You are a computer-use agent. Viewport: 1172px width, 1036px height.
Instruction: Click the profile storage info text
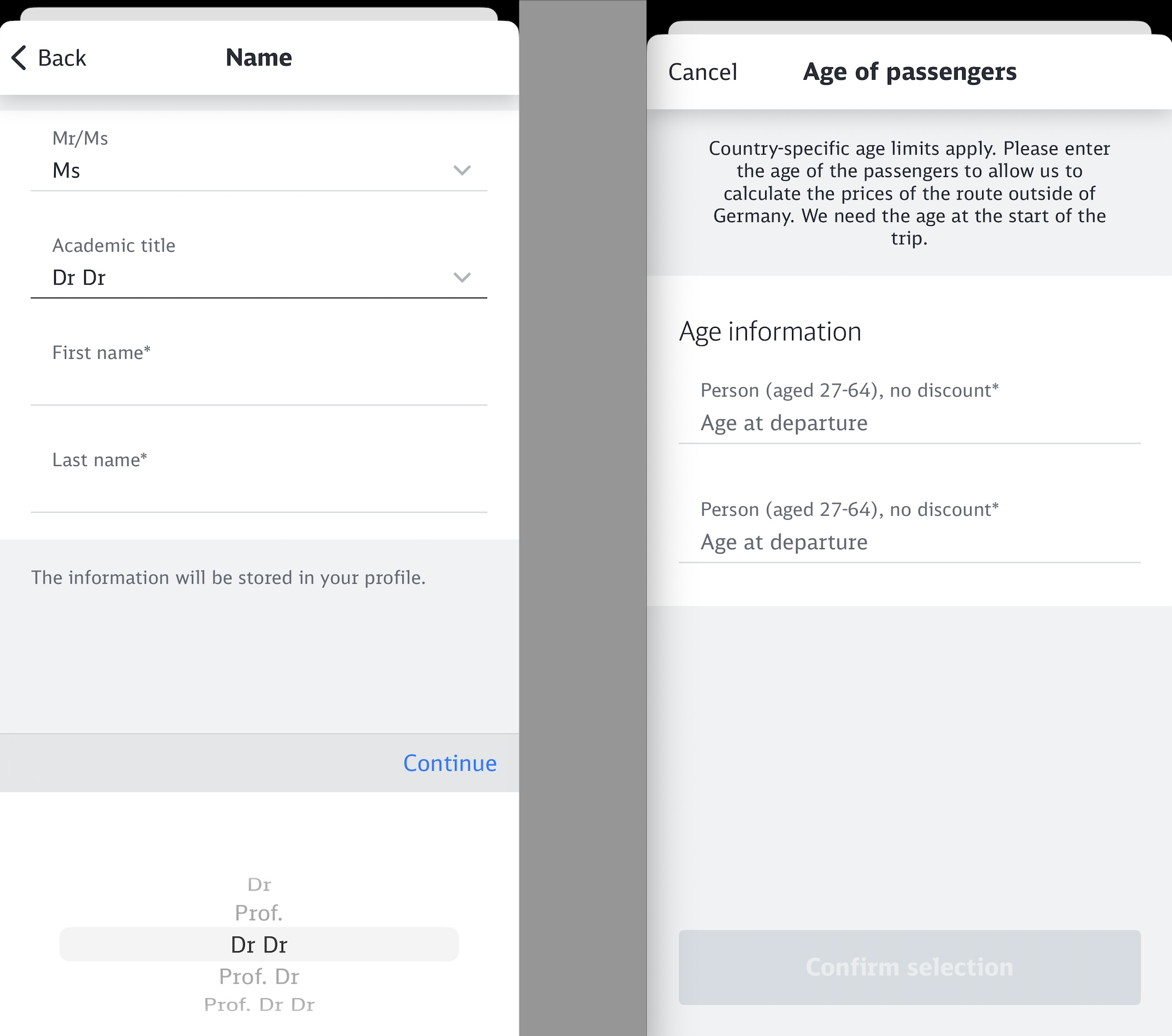pyautogui.click(x=228, y=578)
